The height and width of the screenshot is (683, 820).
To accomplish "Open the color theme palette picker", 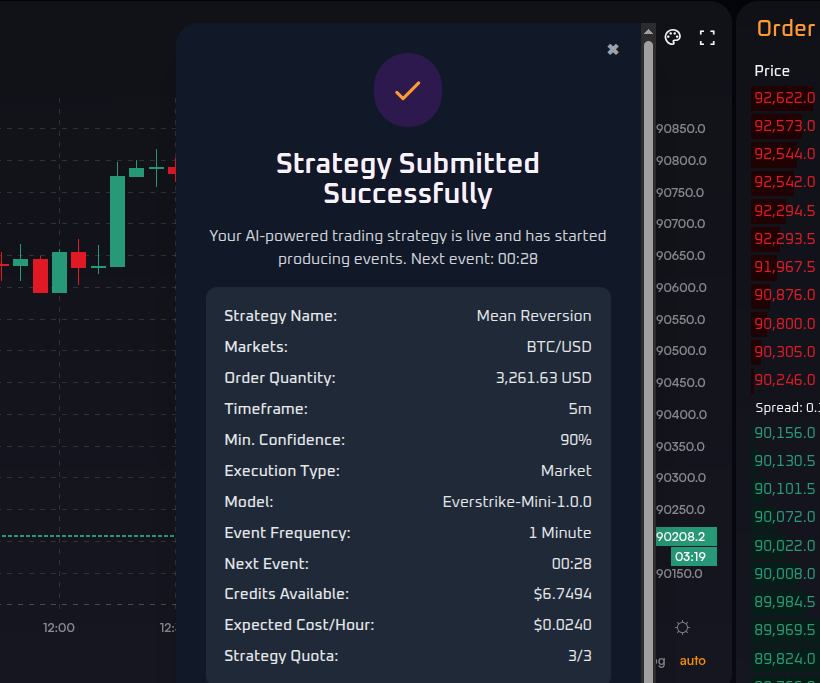I will 672,37.
